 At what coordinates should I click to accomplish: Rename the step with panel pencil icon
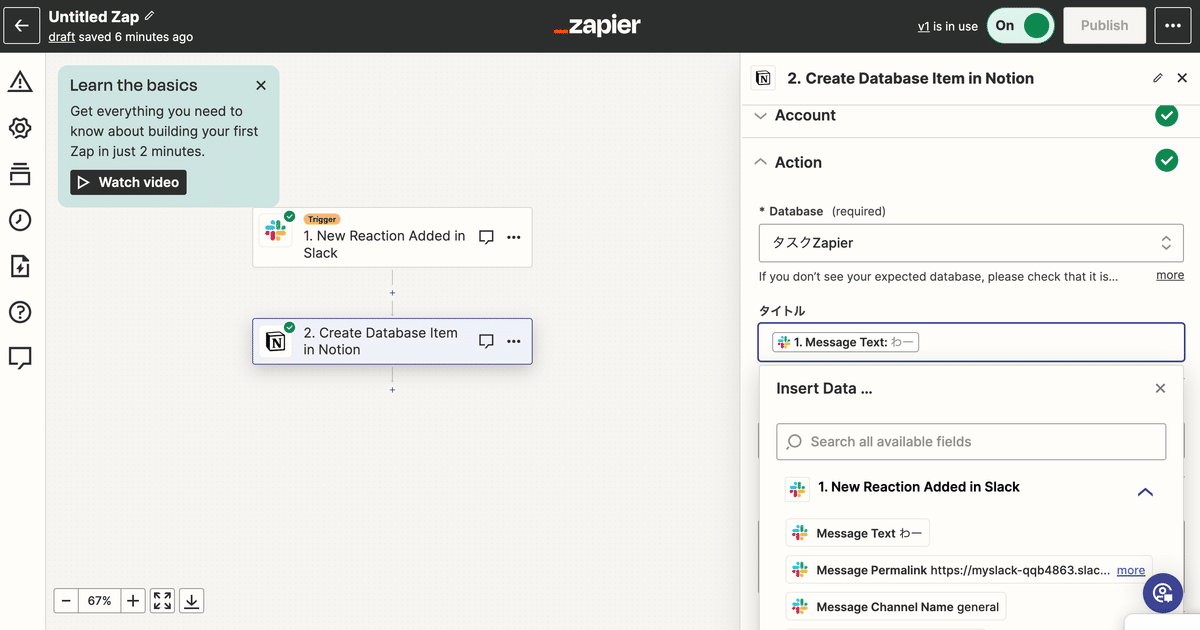(x=1158, y=78)
